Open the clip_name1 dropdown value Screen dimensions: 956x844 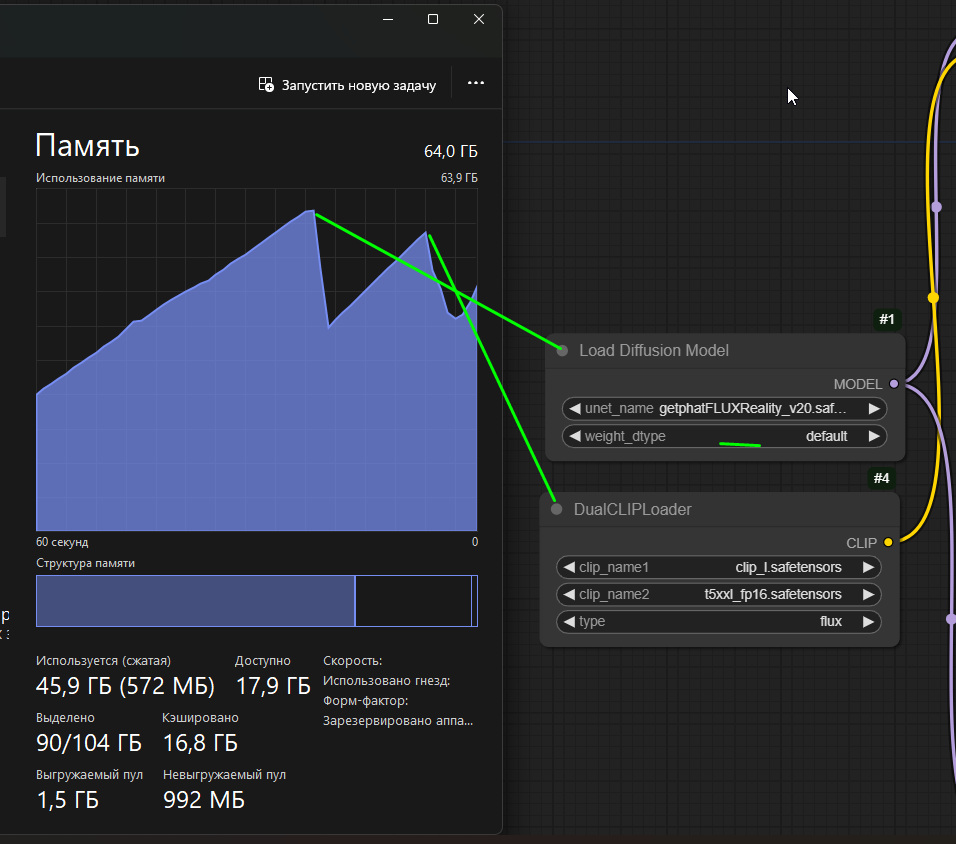(788, 568)
